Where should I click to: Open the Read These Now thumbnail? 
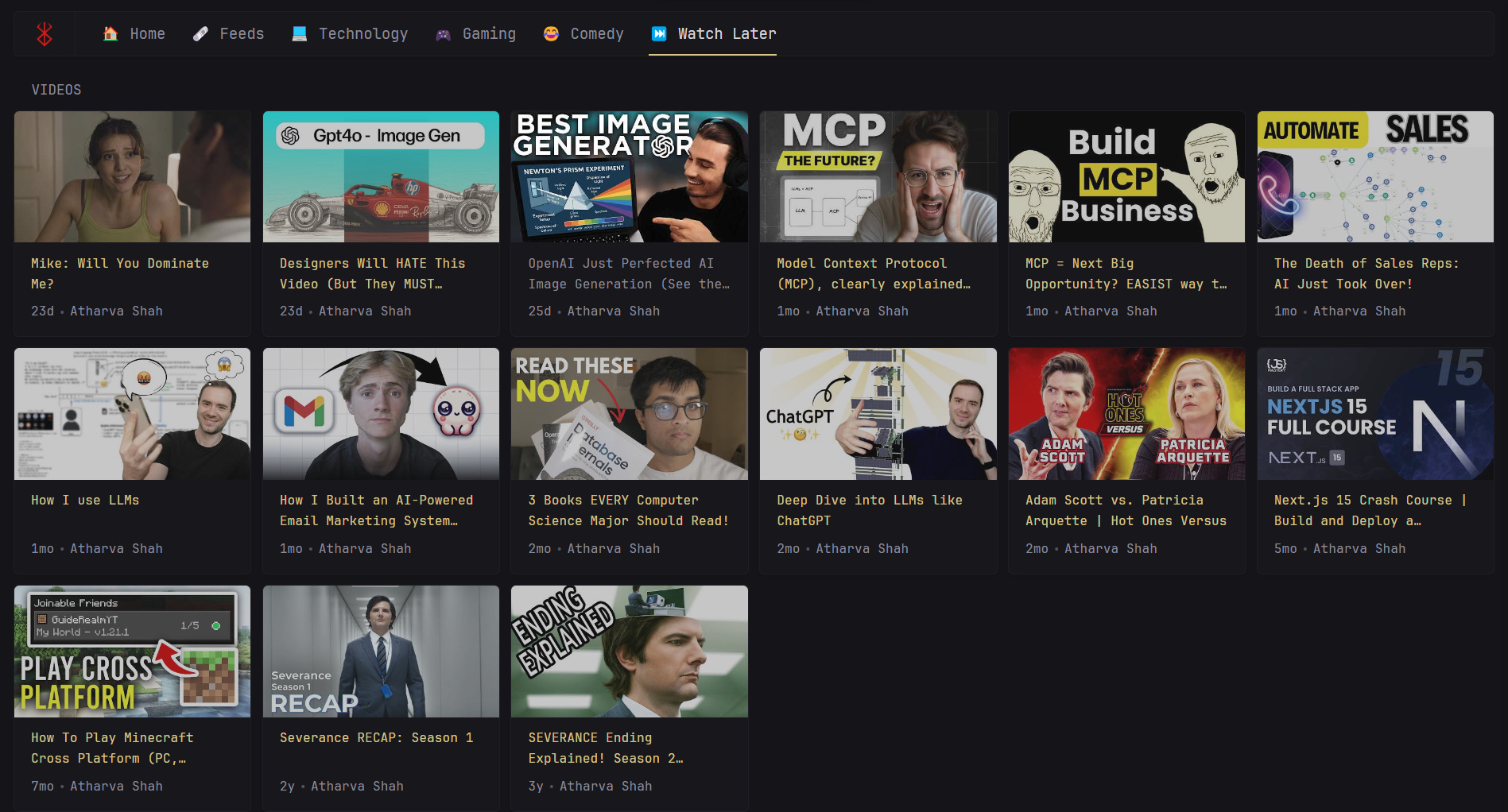point(630,414)
